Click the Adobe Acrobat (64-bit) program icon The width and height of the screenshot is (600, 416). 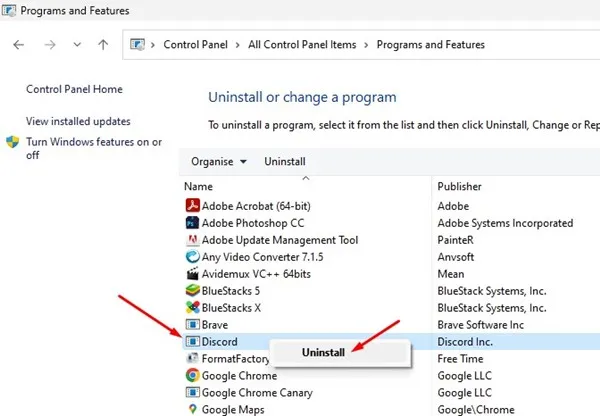(192, 206)
